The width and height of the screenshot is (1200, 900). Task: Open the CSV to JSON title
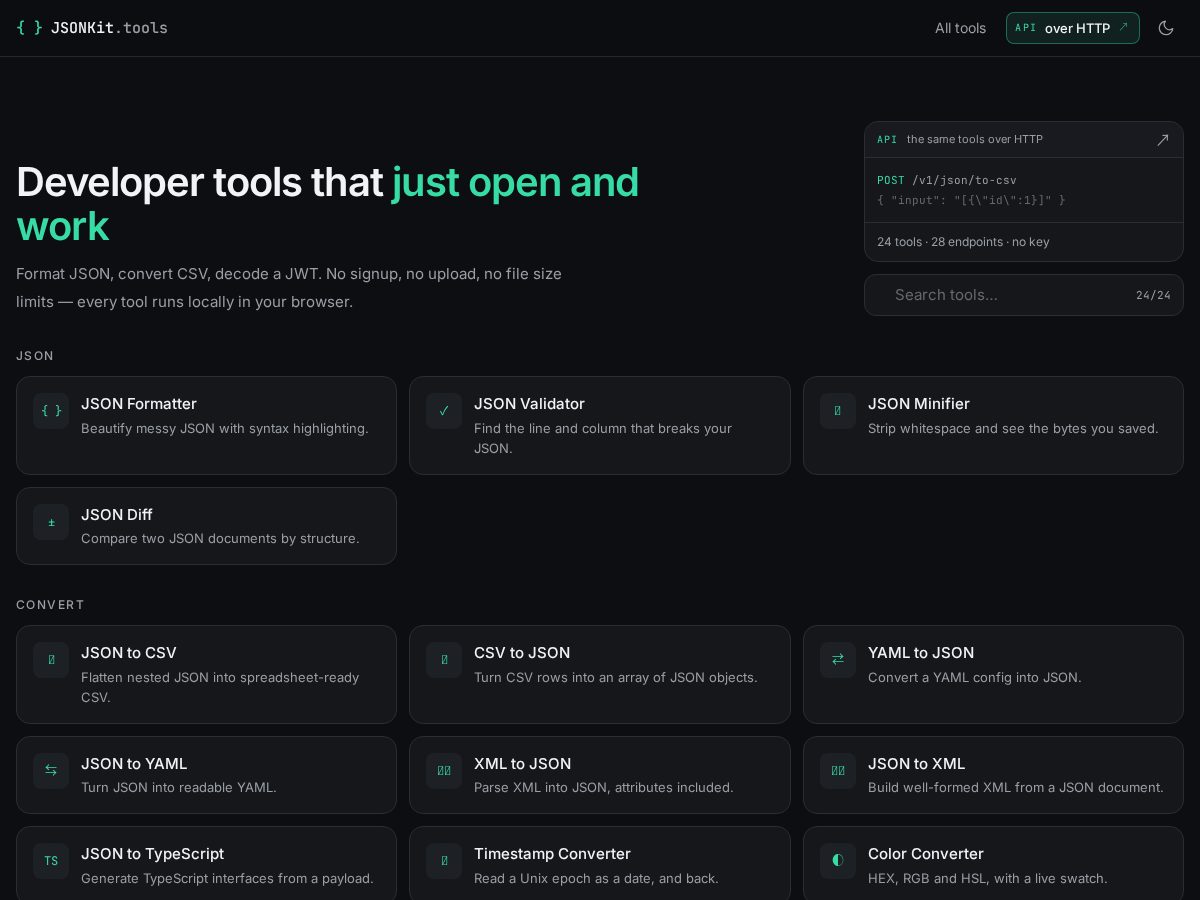[x=522, y=653]
